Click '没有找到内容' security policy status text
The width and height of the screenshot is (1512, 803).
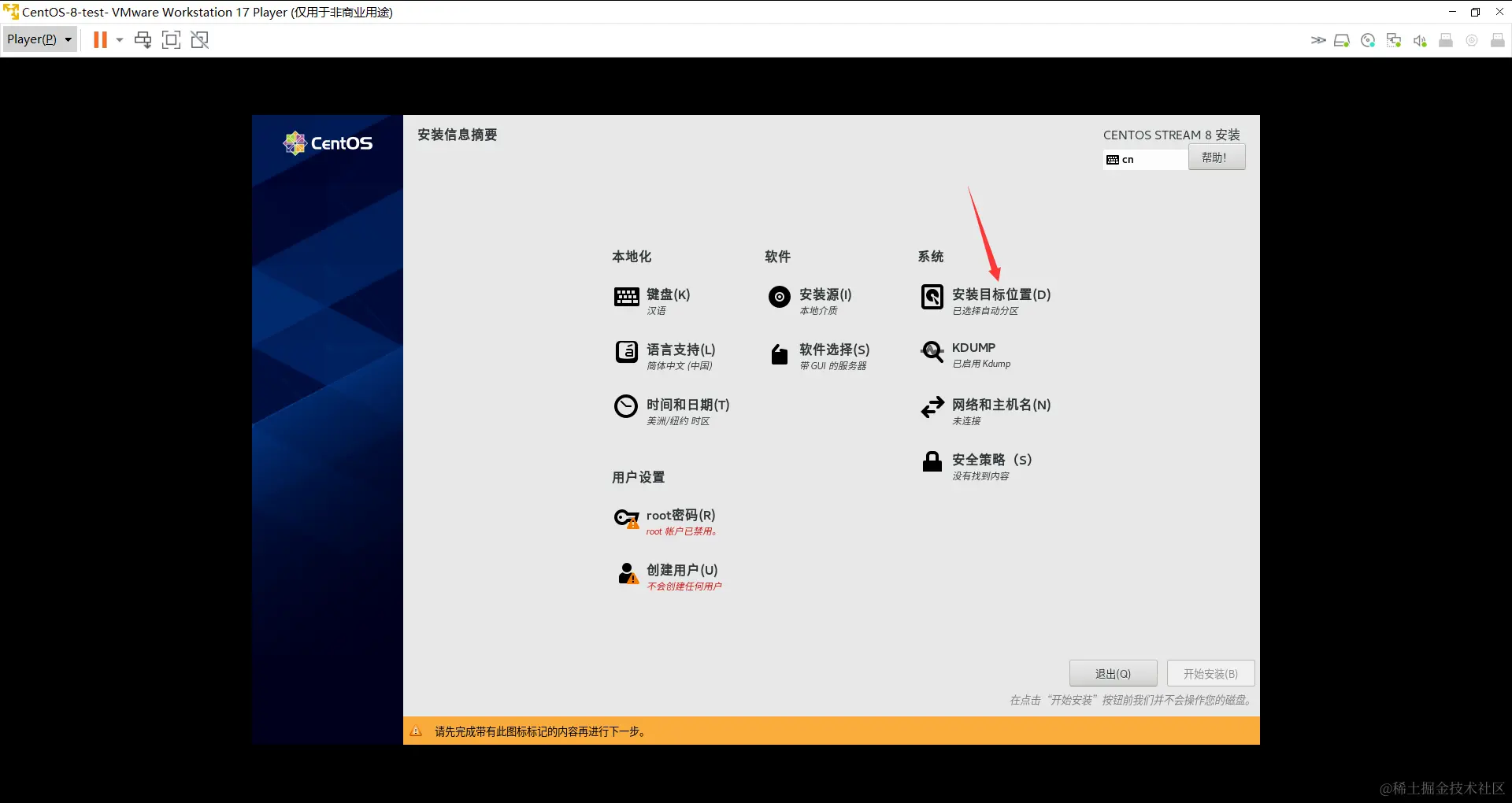980,476
